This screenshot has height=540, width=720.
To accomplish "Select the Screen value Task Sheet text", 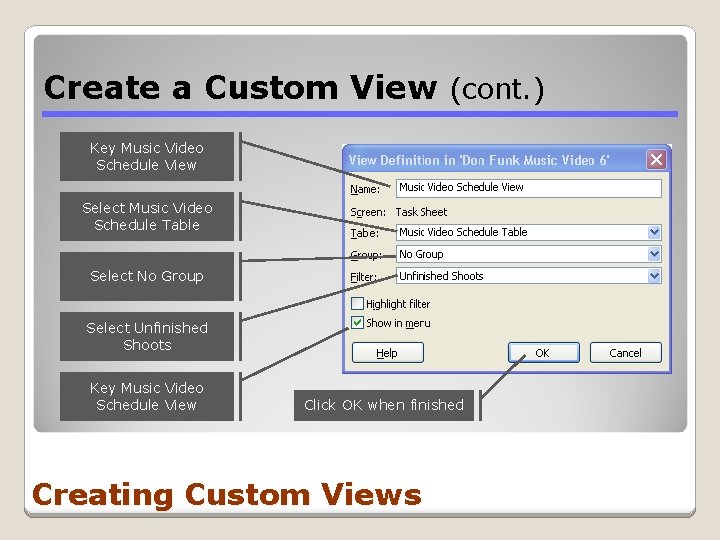I will click(421, 212).
